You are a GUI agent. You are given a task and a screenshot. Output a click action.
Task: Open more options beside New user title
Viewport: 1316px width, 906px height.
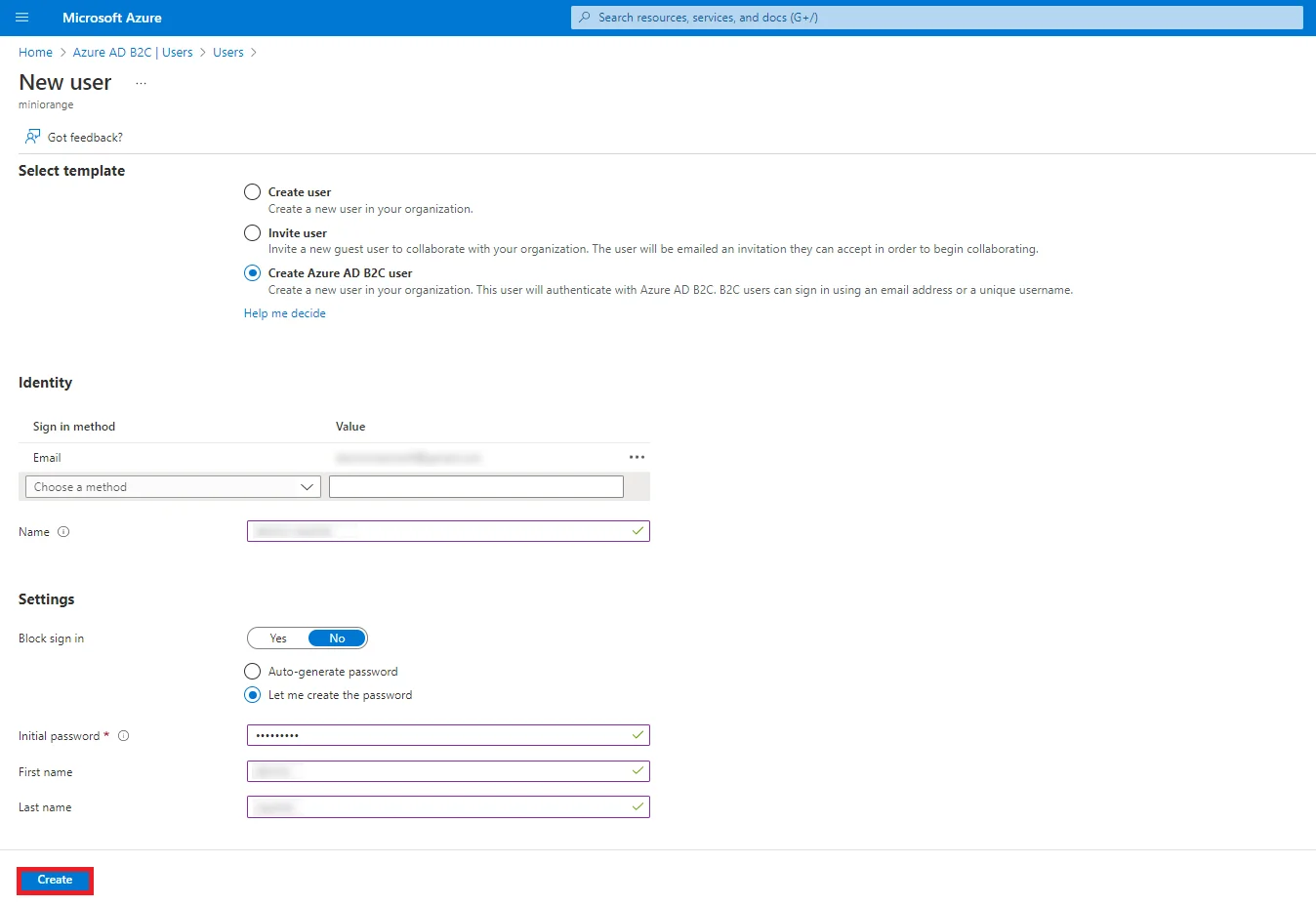140,83
